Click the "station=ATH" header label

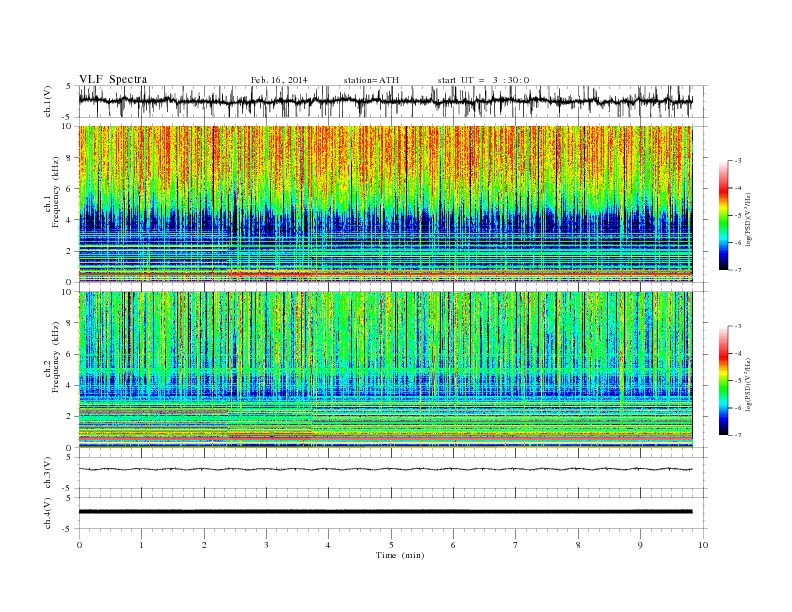[371, 80]
